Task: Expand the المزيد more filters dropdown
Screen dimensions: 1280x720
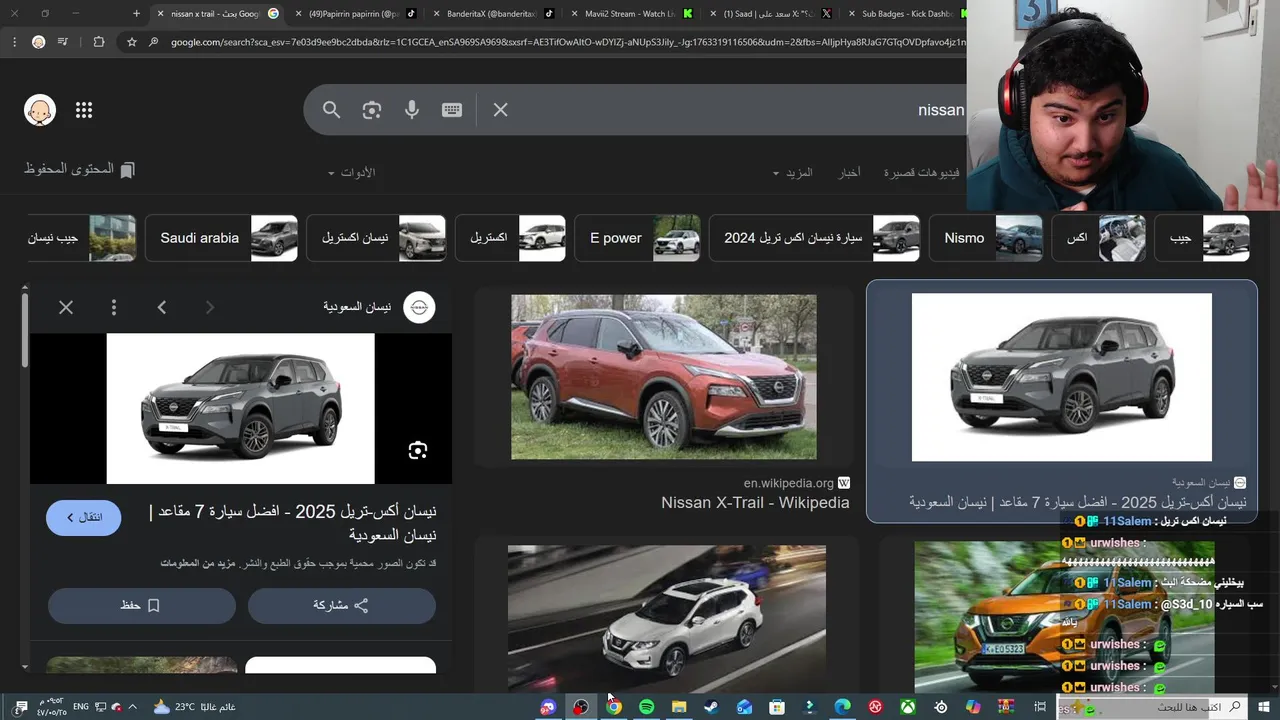Action: 793,173
